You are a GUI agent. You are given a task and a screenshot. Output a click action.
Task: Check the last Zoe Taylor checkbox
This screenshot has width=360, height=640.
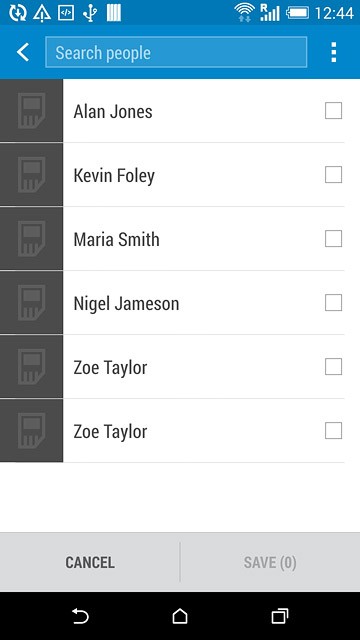click(333, 431)
